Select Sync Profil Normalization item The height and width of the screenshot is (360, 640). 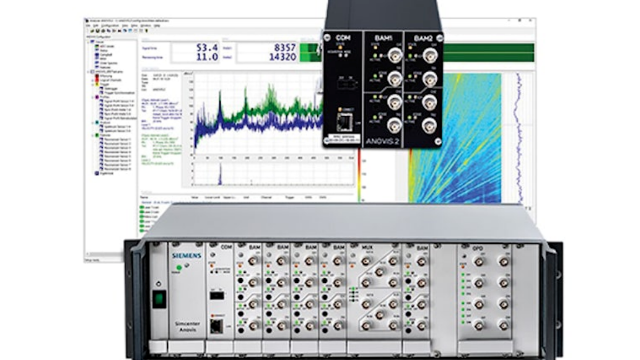[120, 118]
